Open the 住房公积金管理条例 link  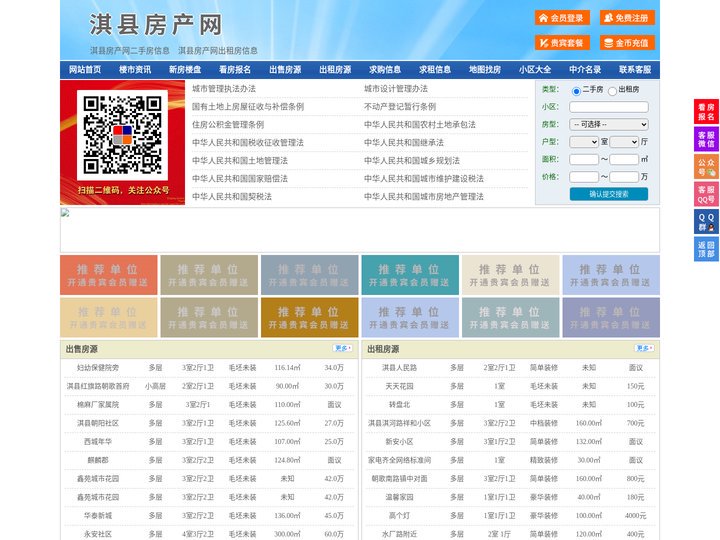[228, 124]
